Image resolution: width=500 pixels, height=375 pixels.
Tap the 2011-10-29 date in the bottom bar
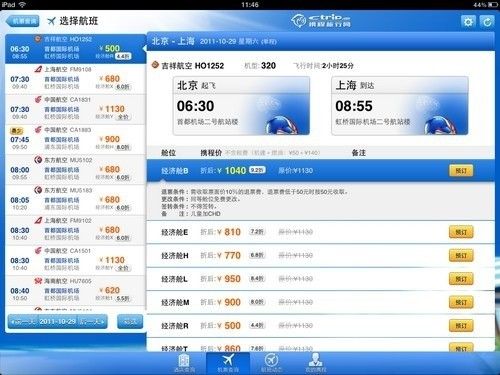(58, 322)
